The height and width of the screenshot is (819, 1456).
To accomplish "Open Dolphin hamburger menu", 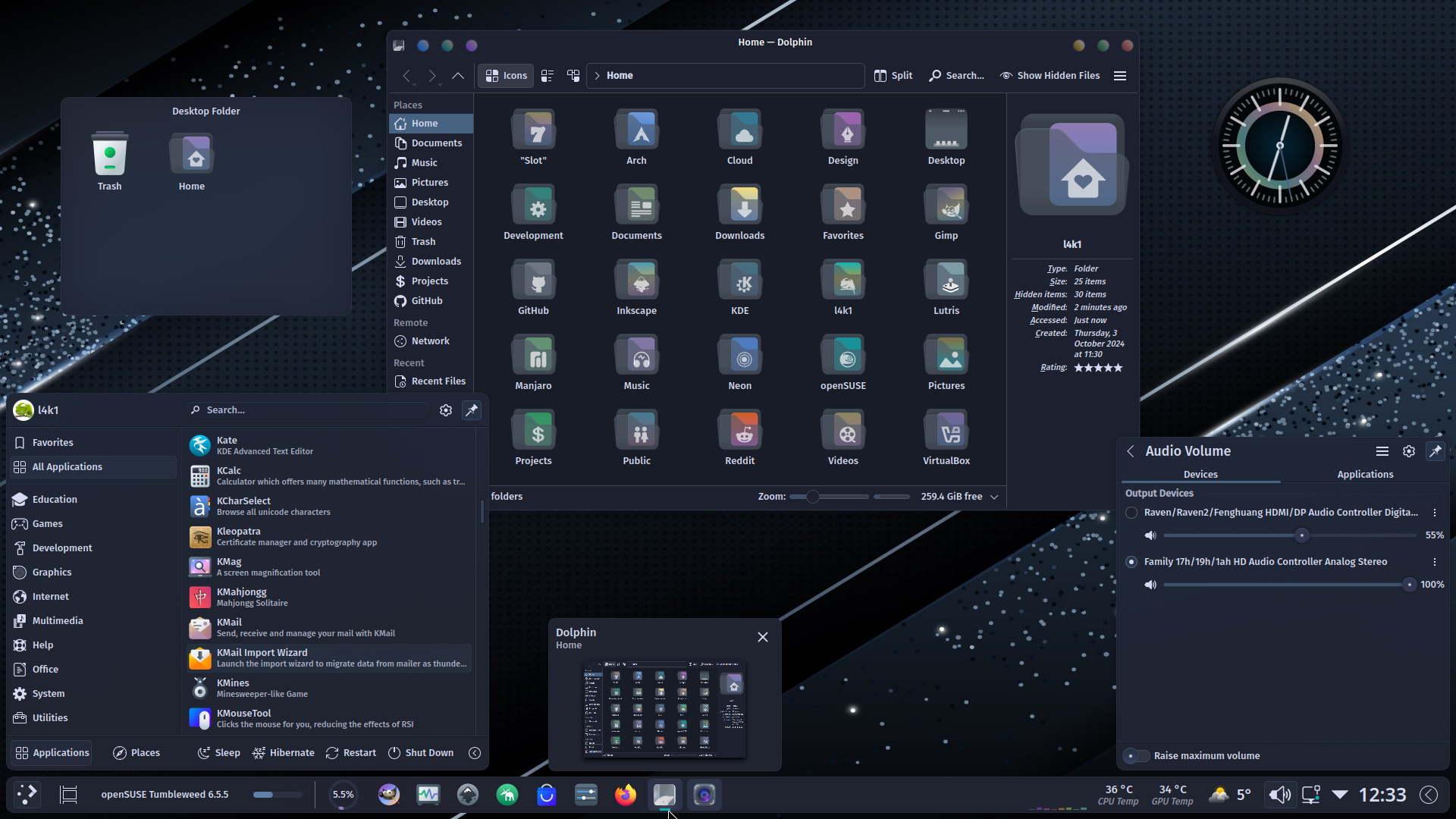I will 1120,76.
